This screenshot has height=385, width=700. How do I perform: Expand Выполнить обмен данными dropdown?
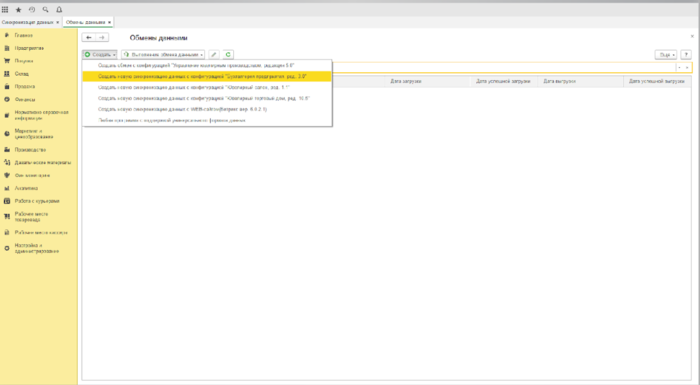coord(163,54)
